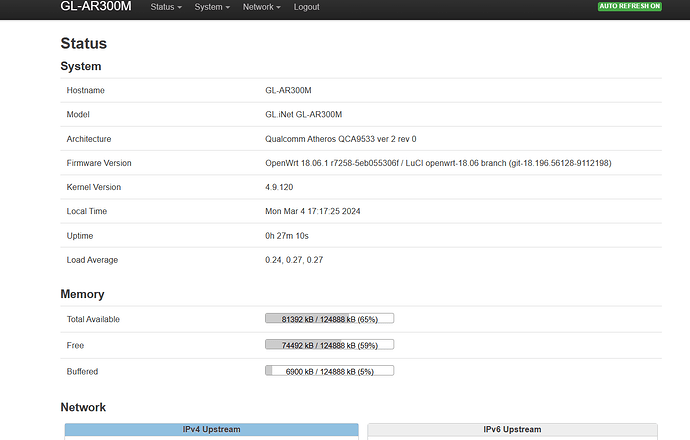Click the System section heading
Image resolution: width=690 pixels, height=440 pixels.
(81, 66)
